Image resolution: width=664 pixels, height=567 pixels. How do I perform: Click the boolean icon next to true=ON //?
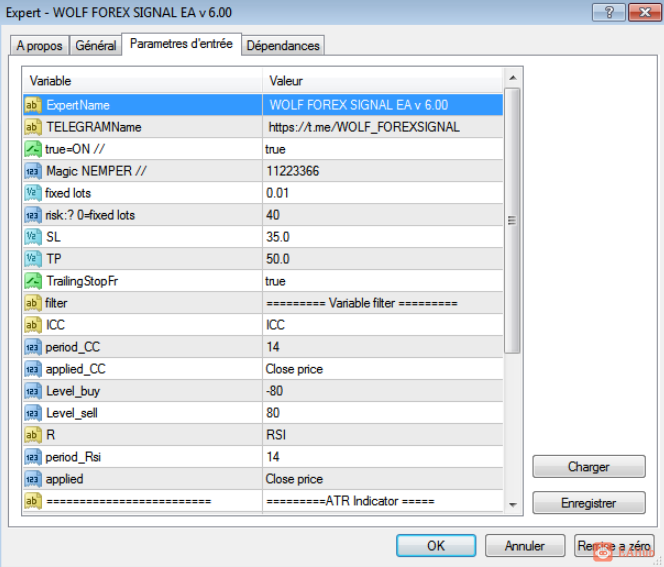[x=33, y=149]
